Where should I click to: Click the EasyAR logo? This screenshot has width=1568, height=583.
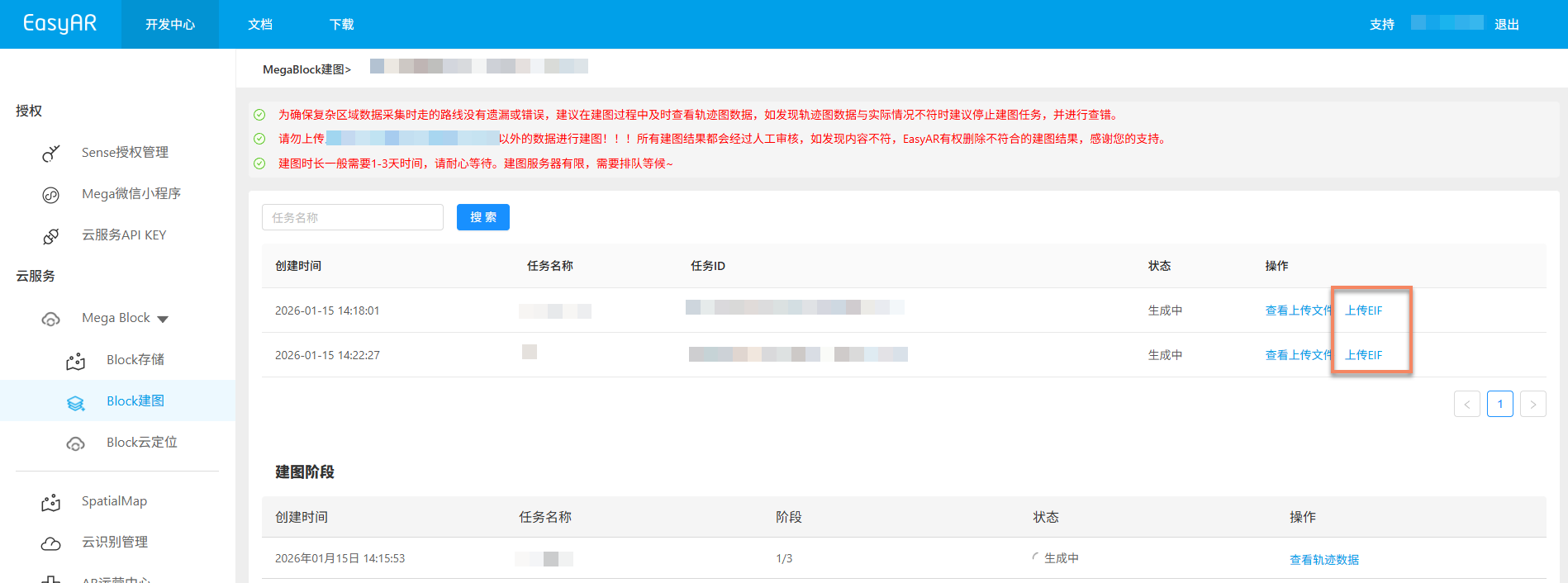pos(59,24)
